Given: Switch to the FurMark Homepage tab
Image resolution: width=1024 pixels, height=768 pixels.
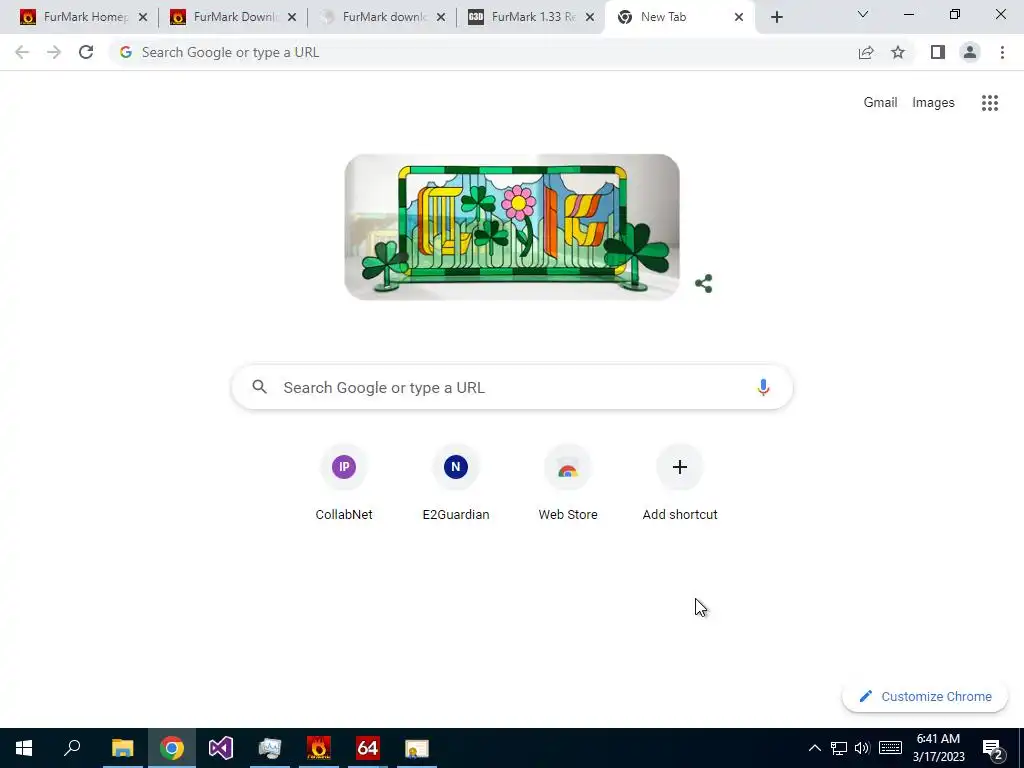Looking at the screenshot, I should click(83, 17).
